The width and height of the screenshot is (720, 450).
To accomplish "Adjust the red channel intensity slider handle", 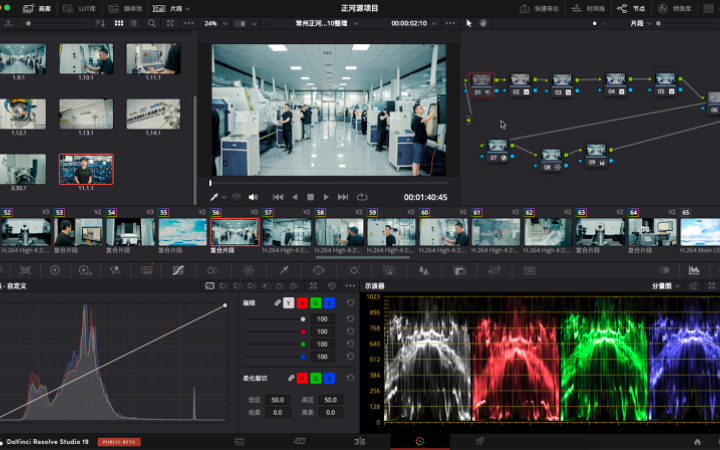I will [x=303, y=332].
